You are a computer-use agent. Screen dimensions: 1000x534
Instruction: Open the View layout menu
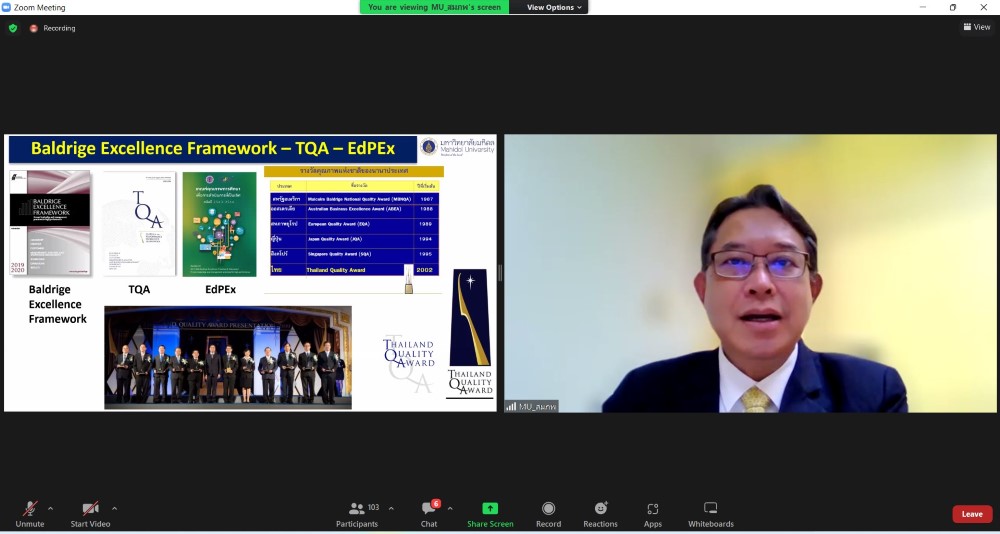pos(976,27)
